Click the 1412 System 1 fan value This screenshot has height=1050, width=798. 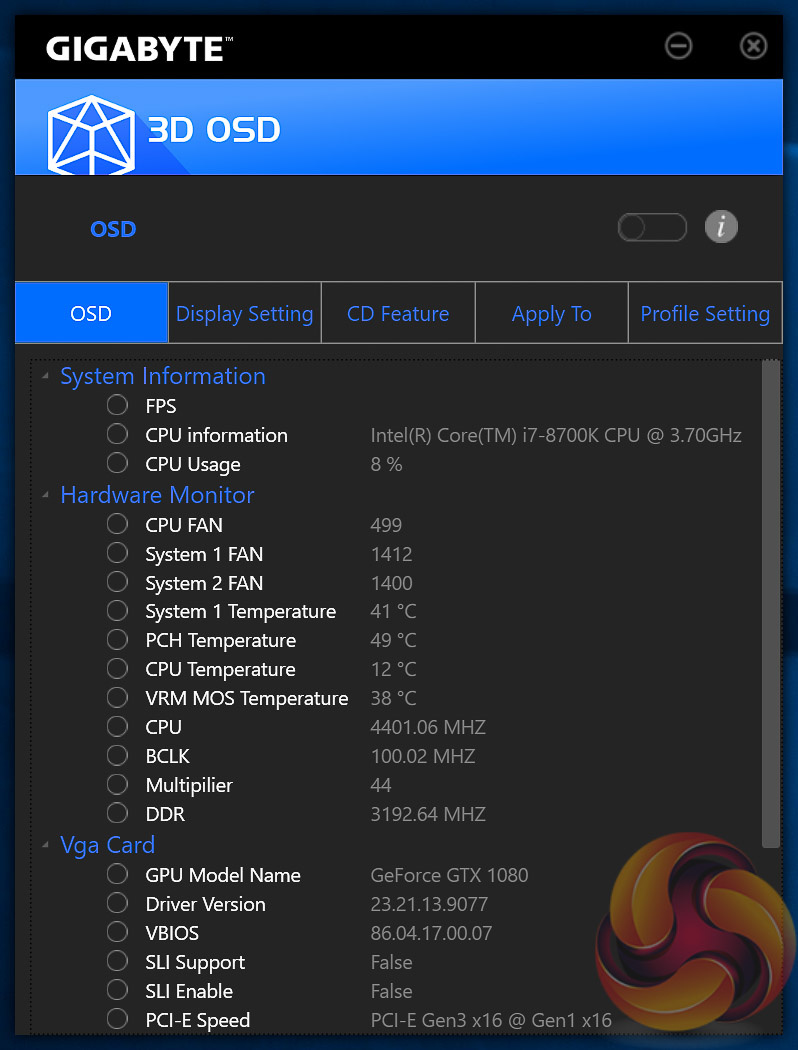pos(392,554)
